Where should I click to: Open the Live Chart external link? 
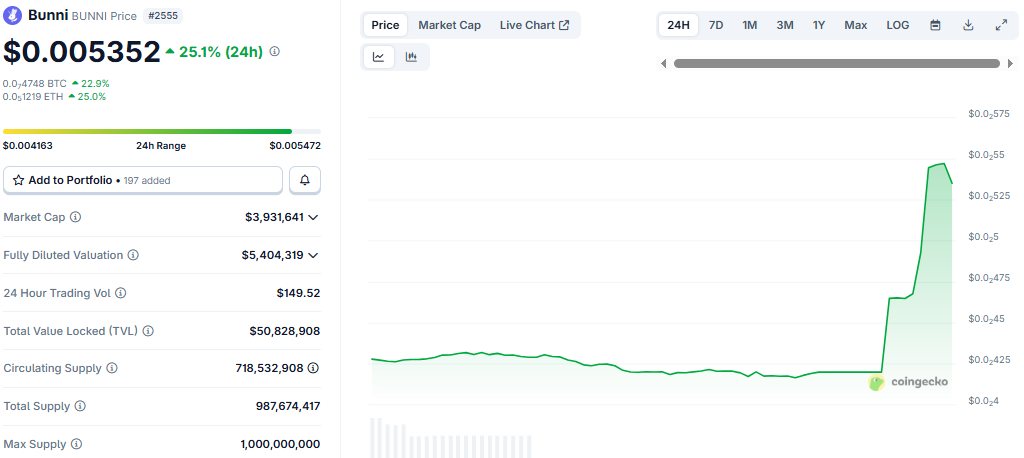click(x=534, y=25)
